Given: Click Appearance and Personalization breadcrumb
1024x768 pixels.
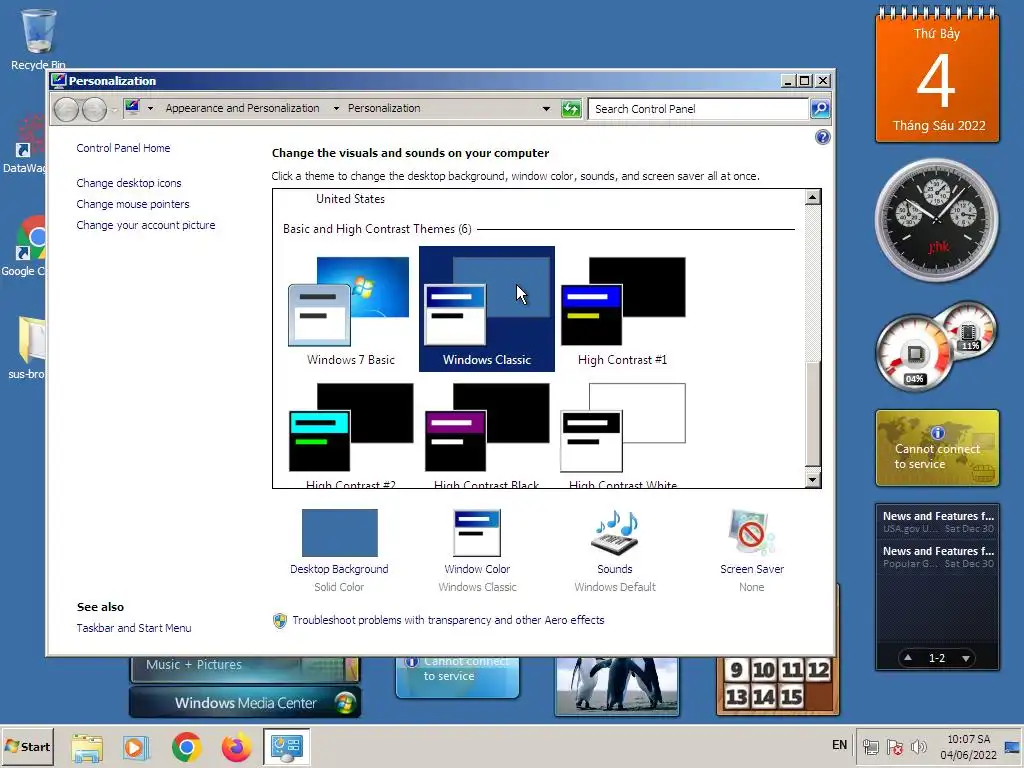Looking at the screenshot, I should (242, 108).
